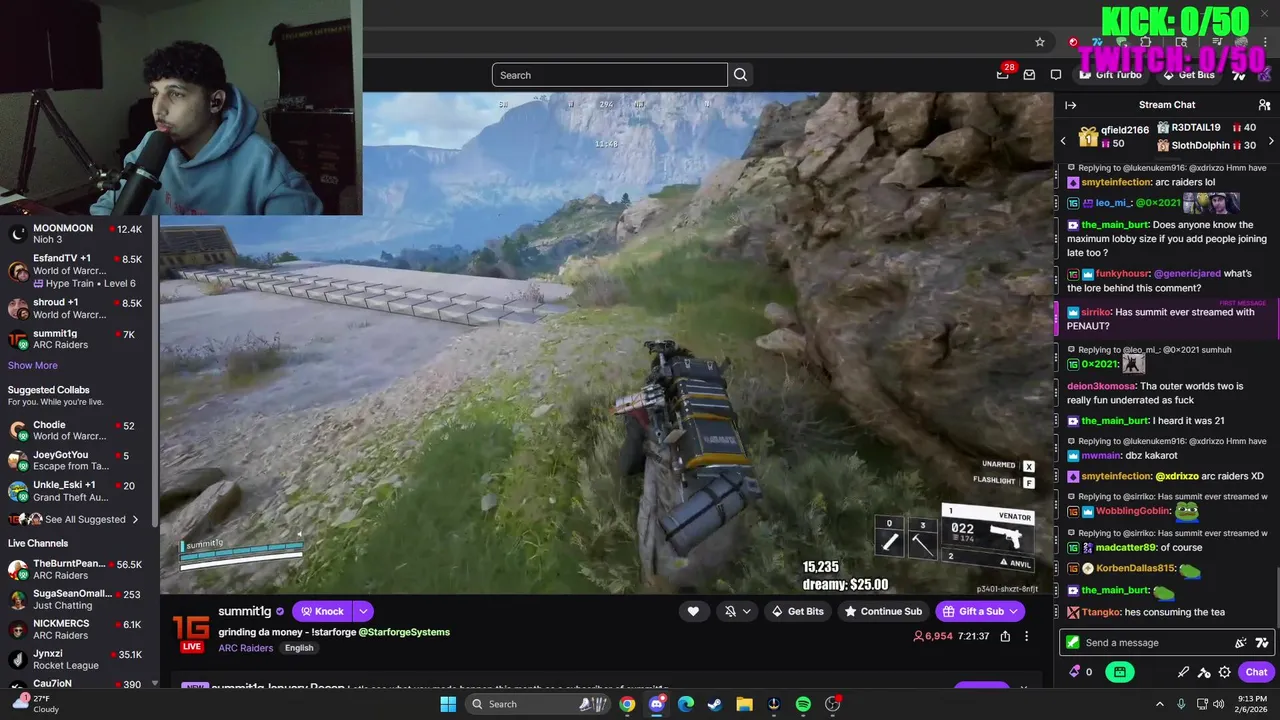Open NICKMERCS in Live Channels
1280x720 pixels.
(x=77, y=629)
